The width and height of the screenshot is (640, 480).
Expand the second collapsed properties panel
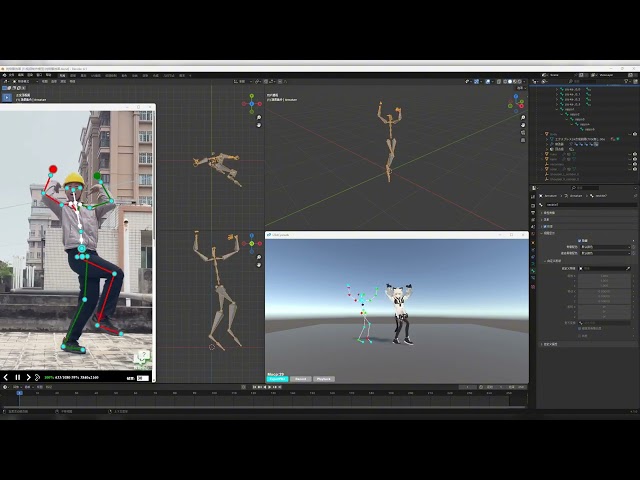click(542, 220)
